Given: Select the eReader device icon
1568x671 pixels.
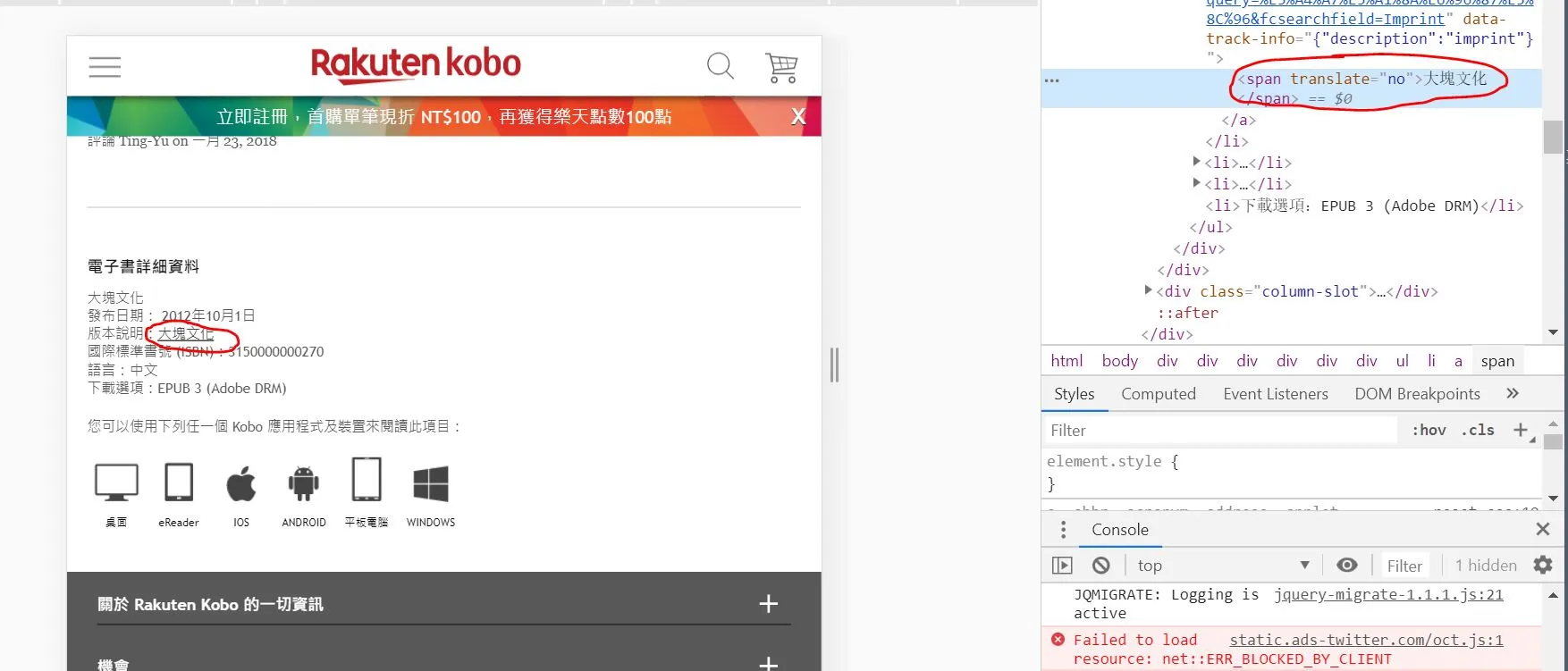Looking at the screenshot, I should point(179,482).
